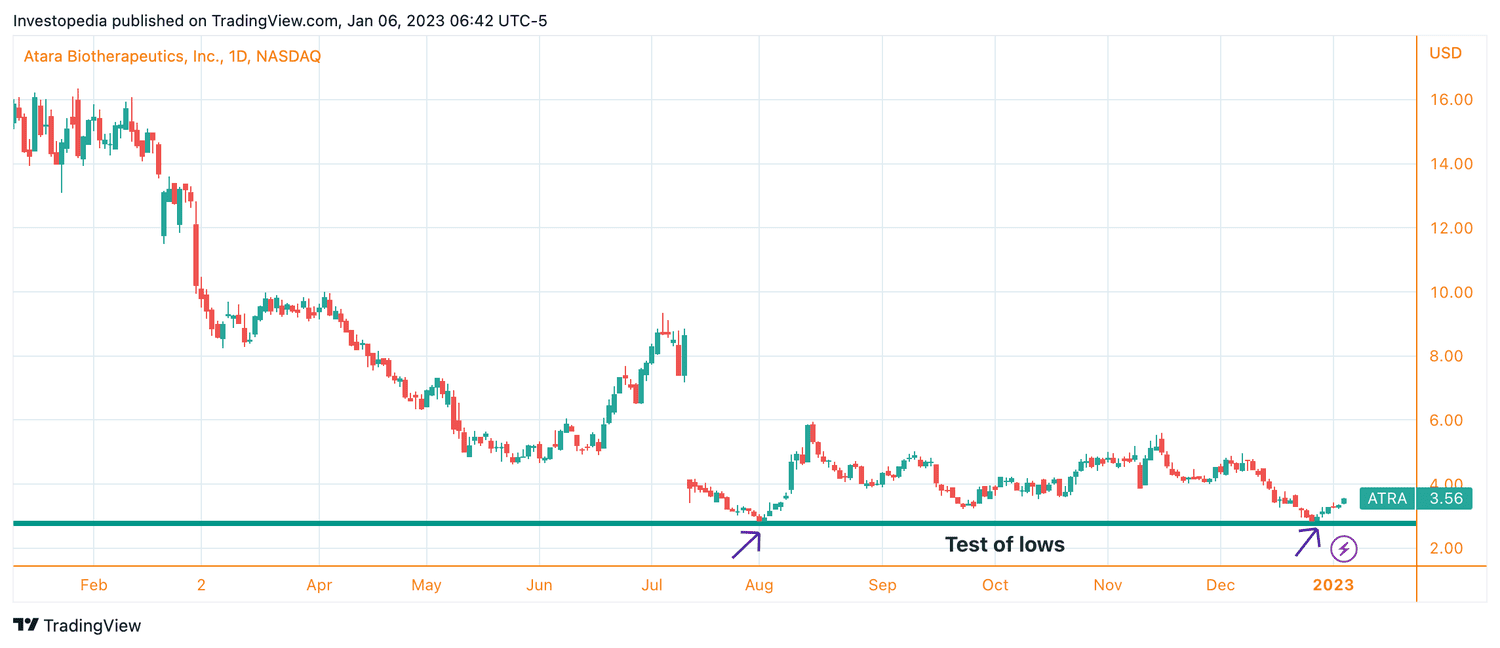Select the green horizontal support line

(714, 523)
